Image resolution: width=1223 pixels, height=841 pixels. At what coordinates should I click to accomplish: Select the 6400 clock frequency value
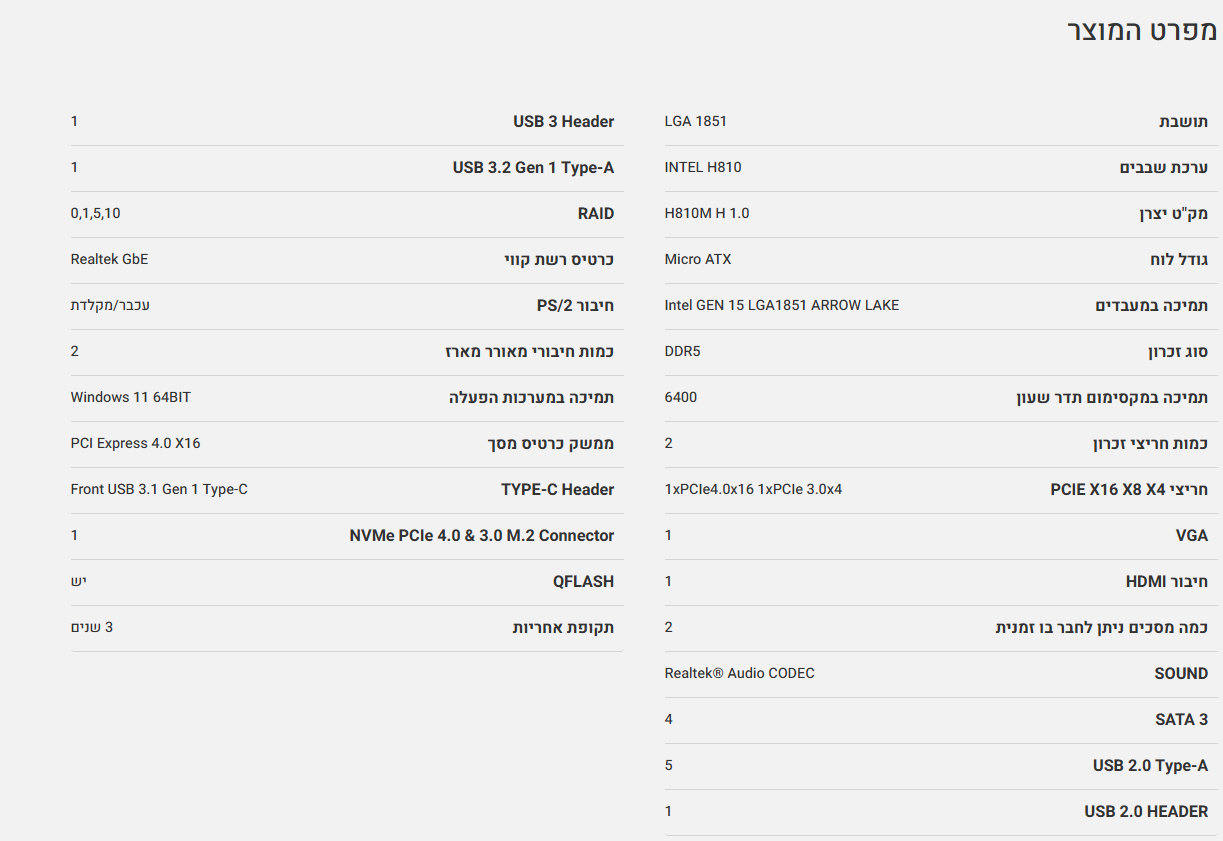pos(681,397)
